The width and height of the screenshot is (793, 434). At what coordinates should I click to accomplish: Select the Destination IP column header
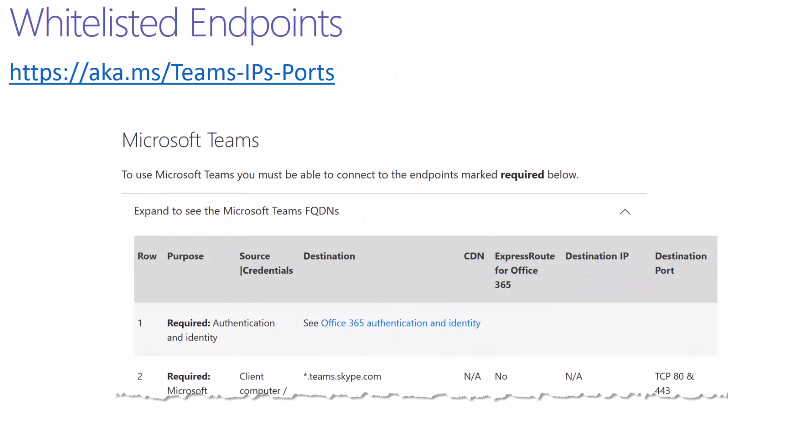[x=597, y=256]
